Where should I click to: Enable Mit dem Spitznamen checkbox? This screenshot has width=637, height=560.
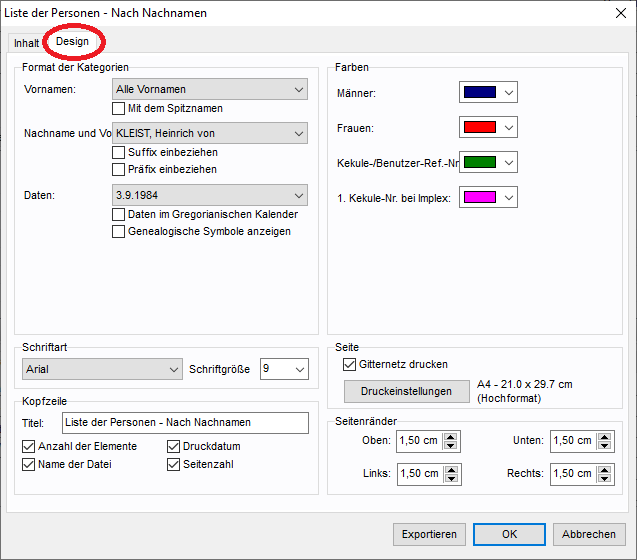click(x=119, y=108)
